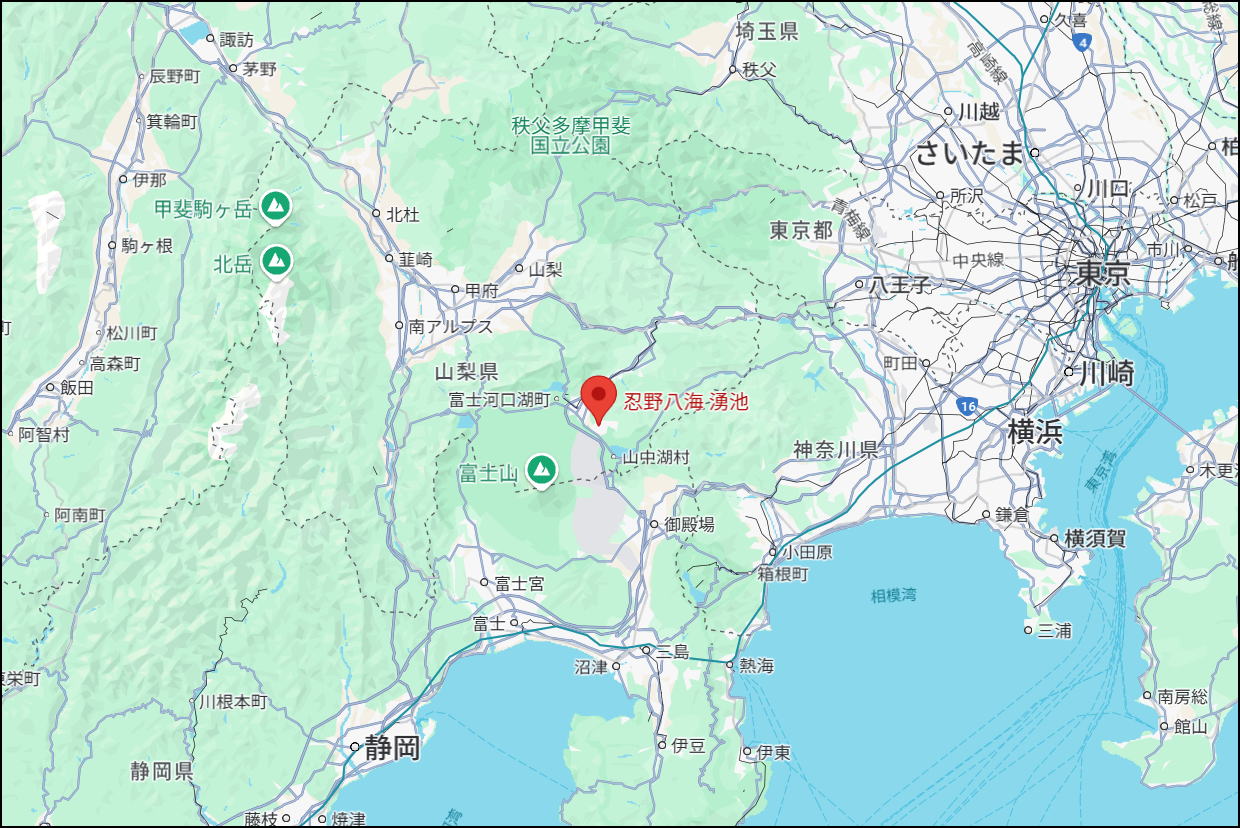Image resolution: width=1240 pixels, height=828 pixels.
Task: Click the 横浜 city label
Action: pyautogui.click(x=1035, y=433)
